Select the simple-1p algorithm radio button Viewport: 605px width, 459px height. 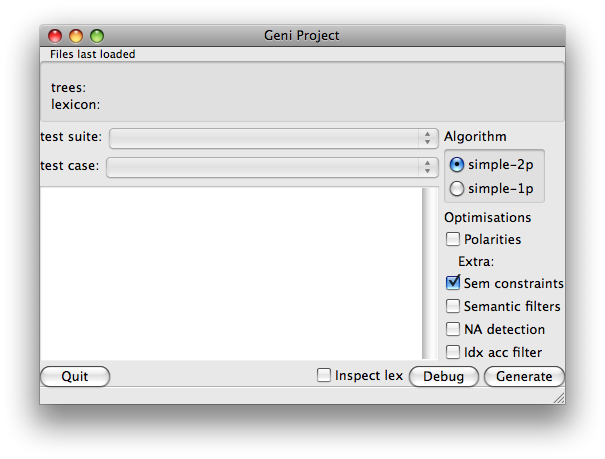point(457,189)
